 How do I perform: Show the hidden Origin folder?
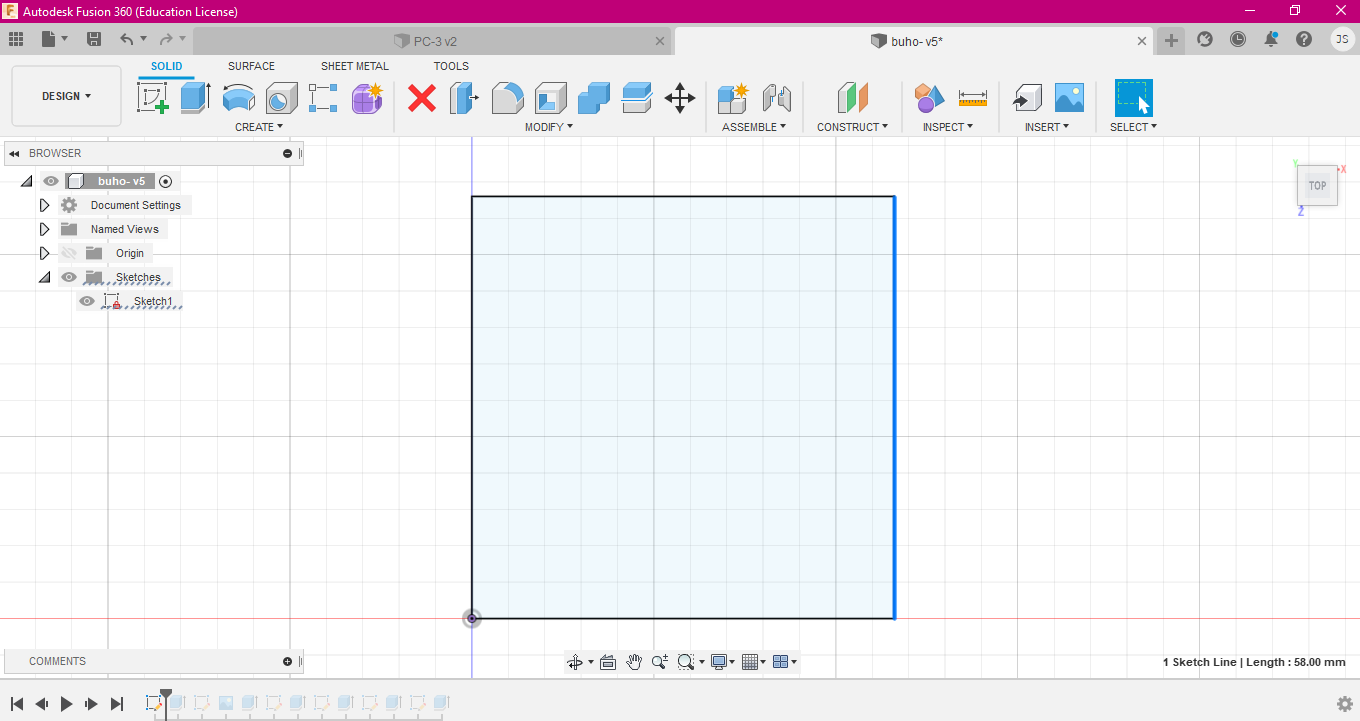pos(69,253)
